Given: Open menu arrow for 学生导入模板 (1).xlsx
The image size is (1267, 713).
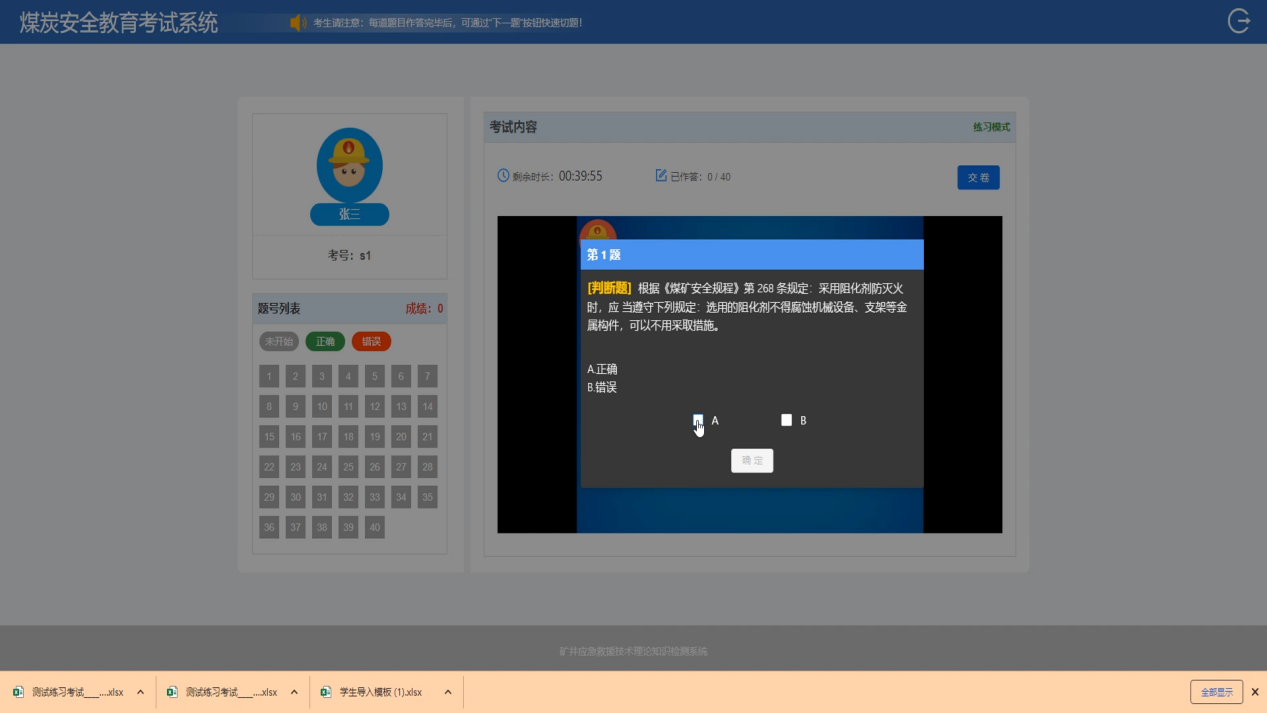Looking at the screenshot, I should coord(448,692).
